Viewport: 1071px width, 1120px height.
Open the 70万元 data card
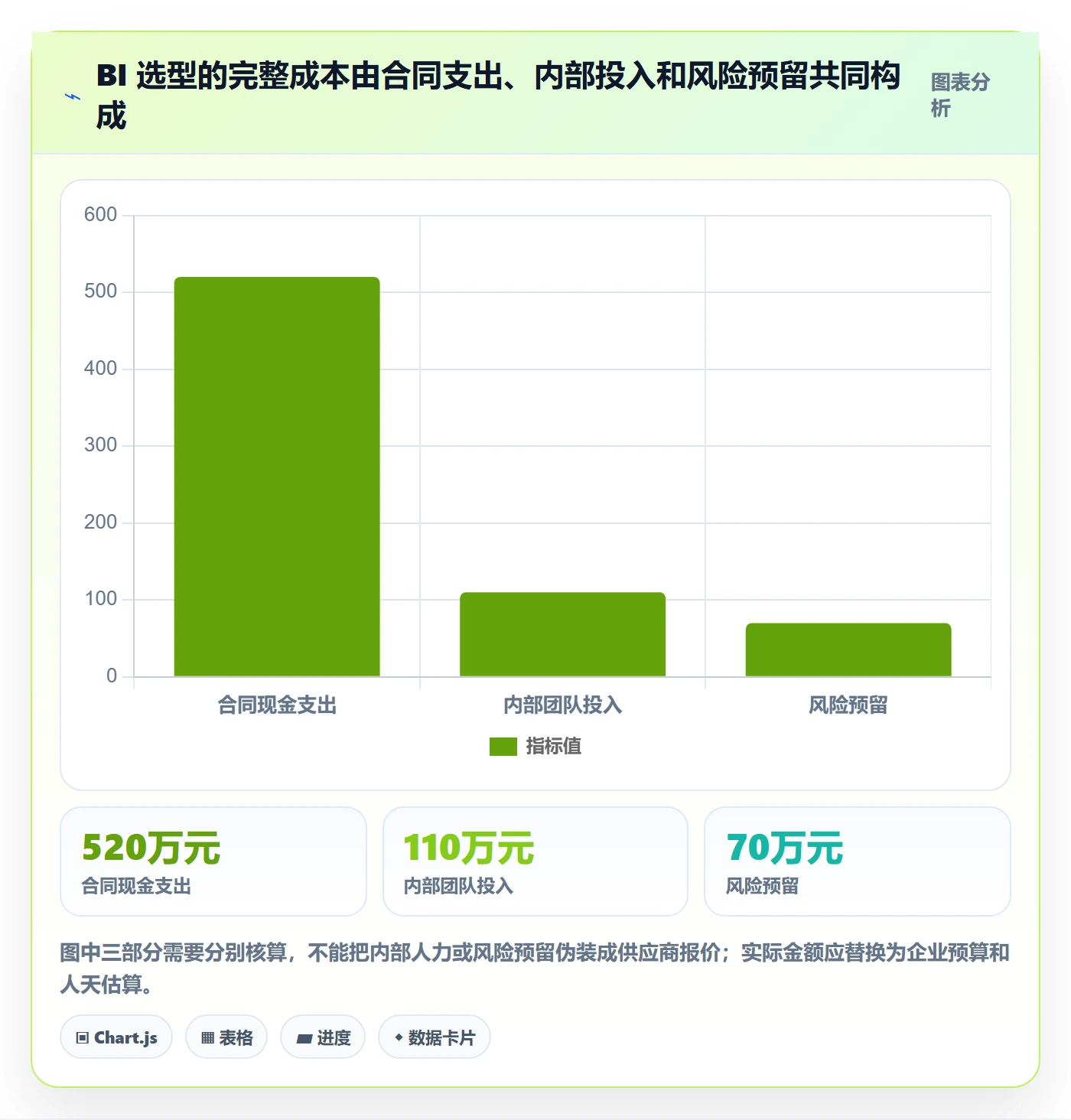[858, 861]
